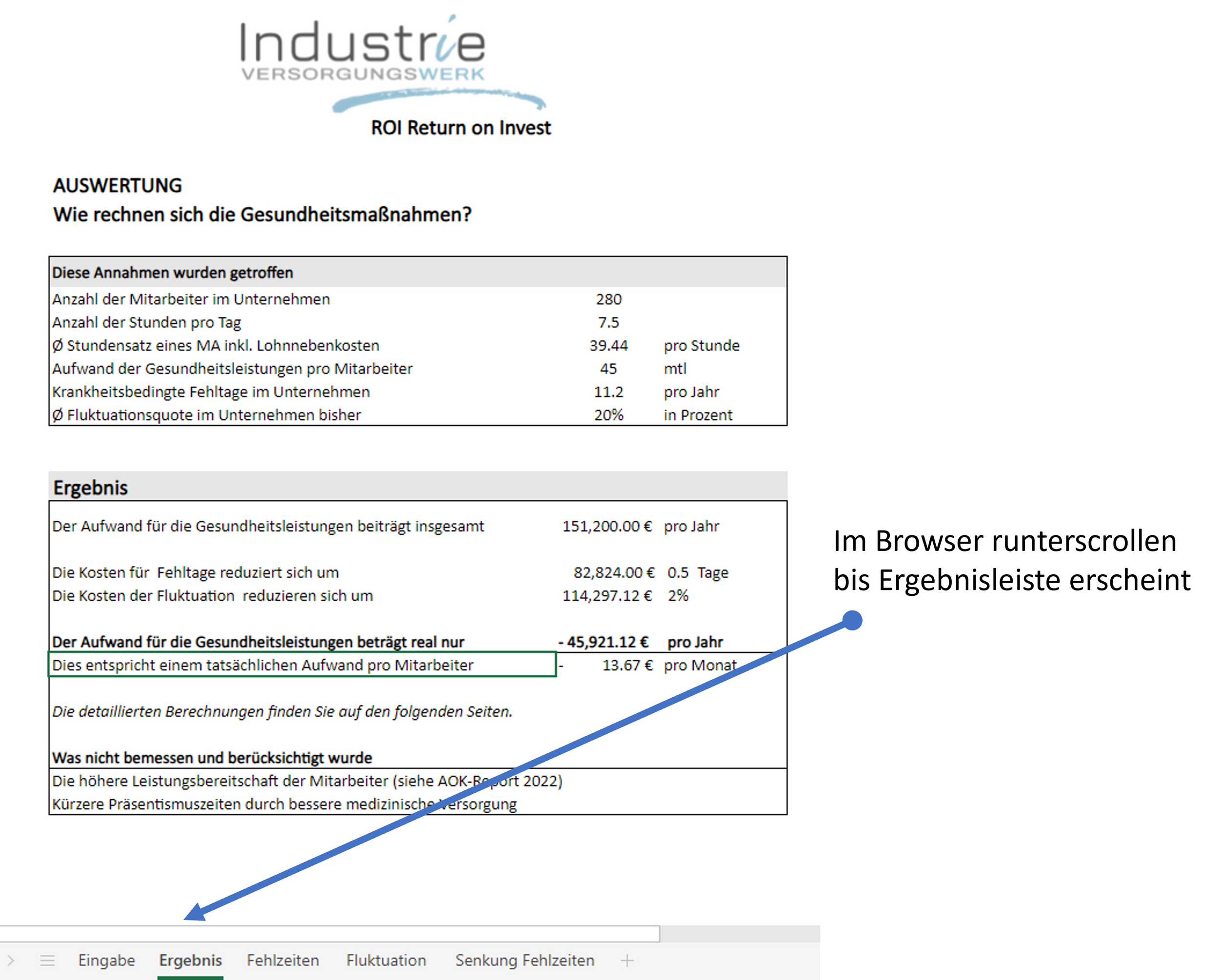Select the 151,200.00 € amount cell

click(x=607, y=526)
